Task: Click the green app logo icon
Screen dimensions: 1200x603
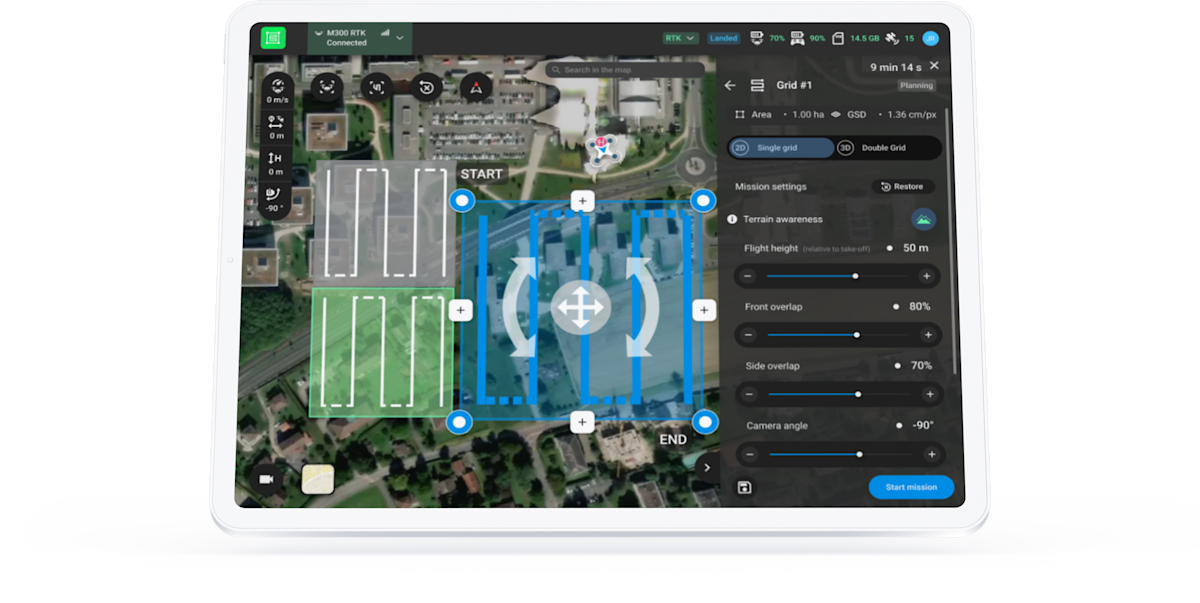Action: pyautogui.click(x=274, y=37)
